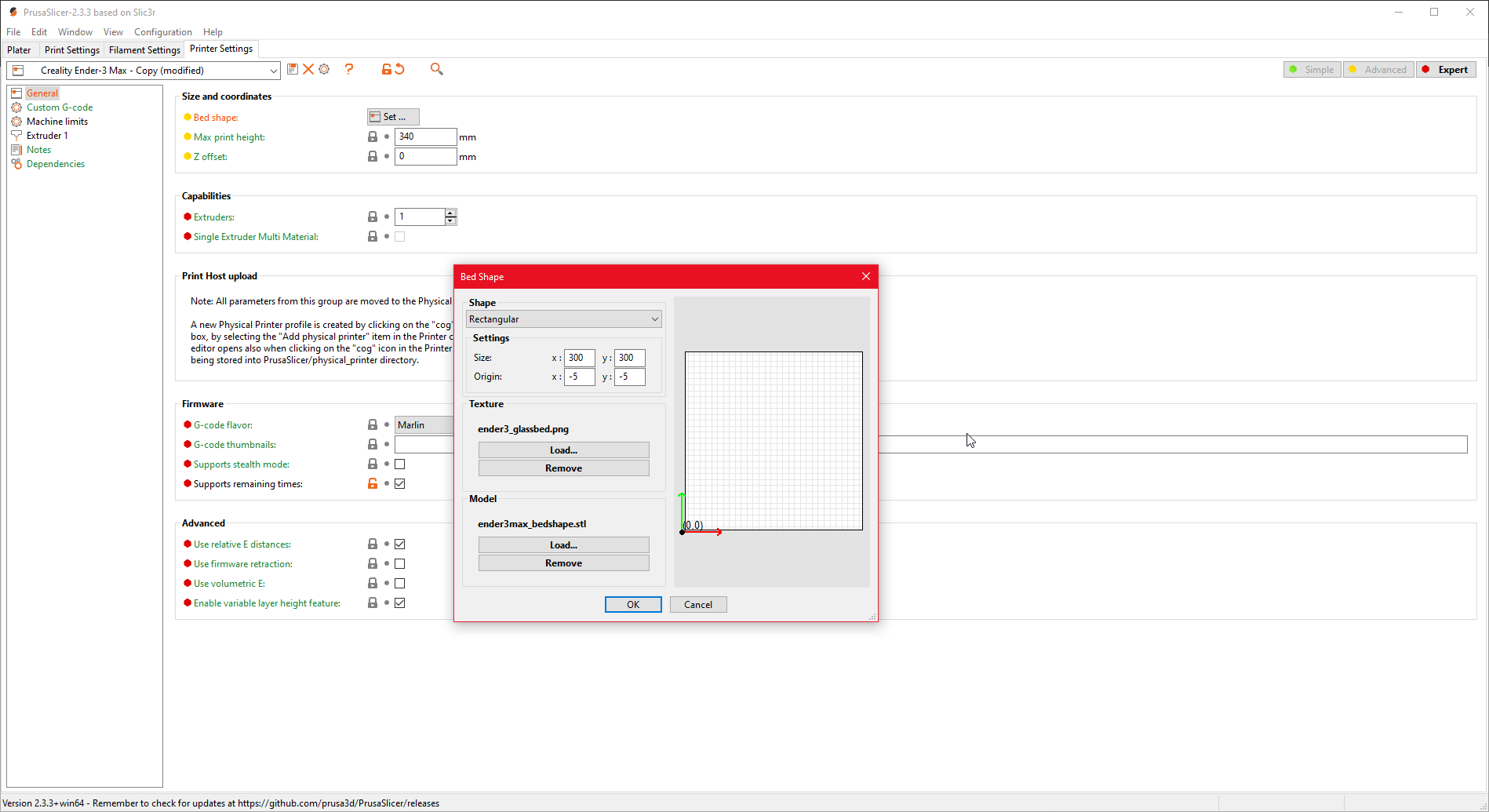Toggle Single Extruder Multi Material checkbox

400,236
